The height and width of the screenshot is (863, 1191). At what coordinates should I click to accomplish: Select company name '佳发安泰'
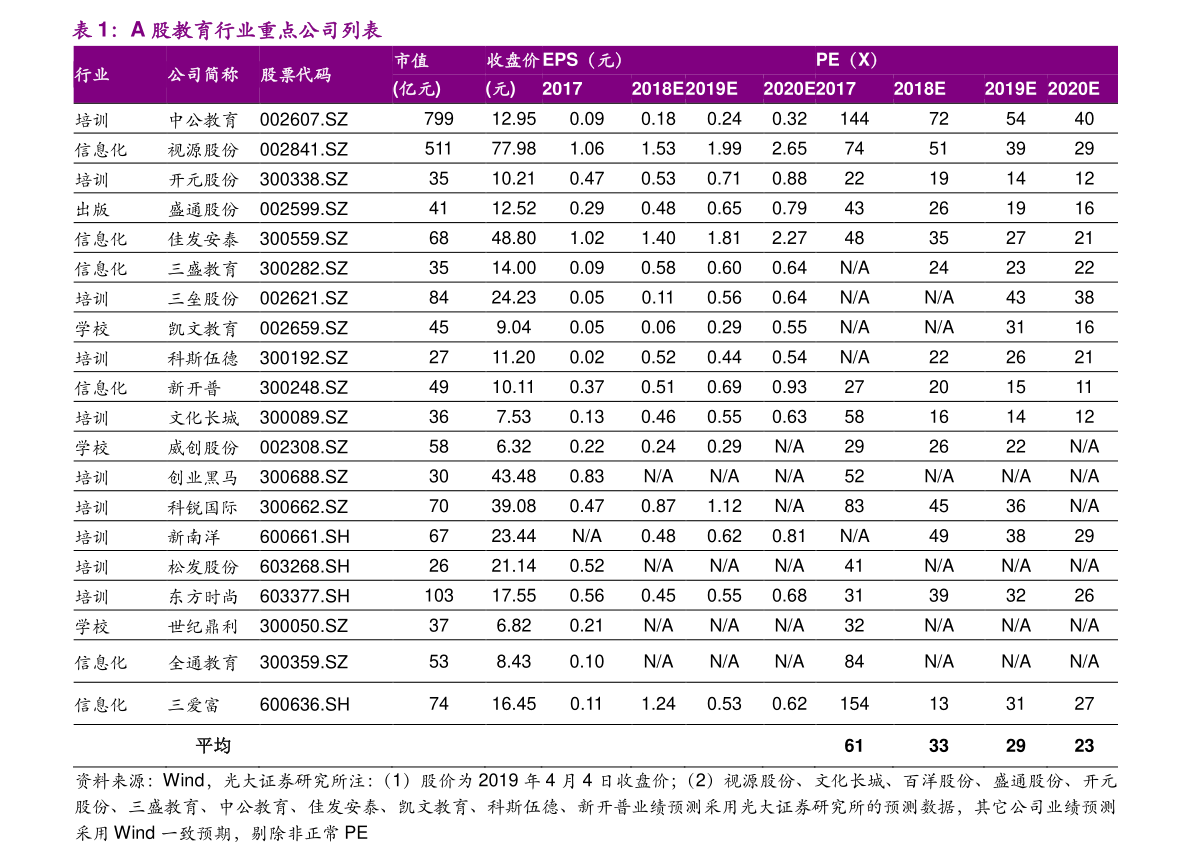203,239
